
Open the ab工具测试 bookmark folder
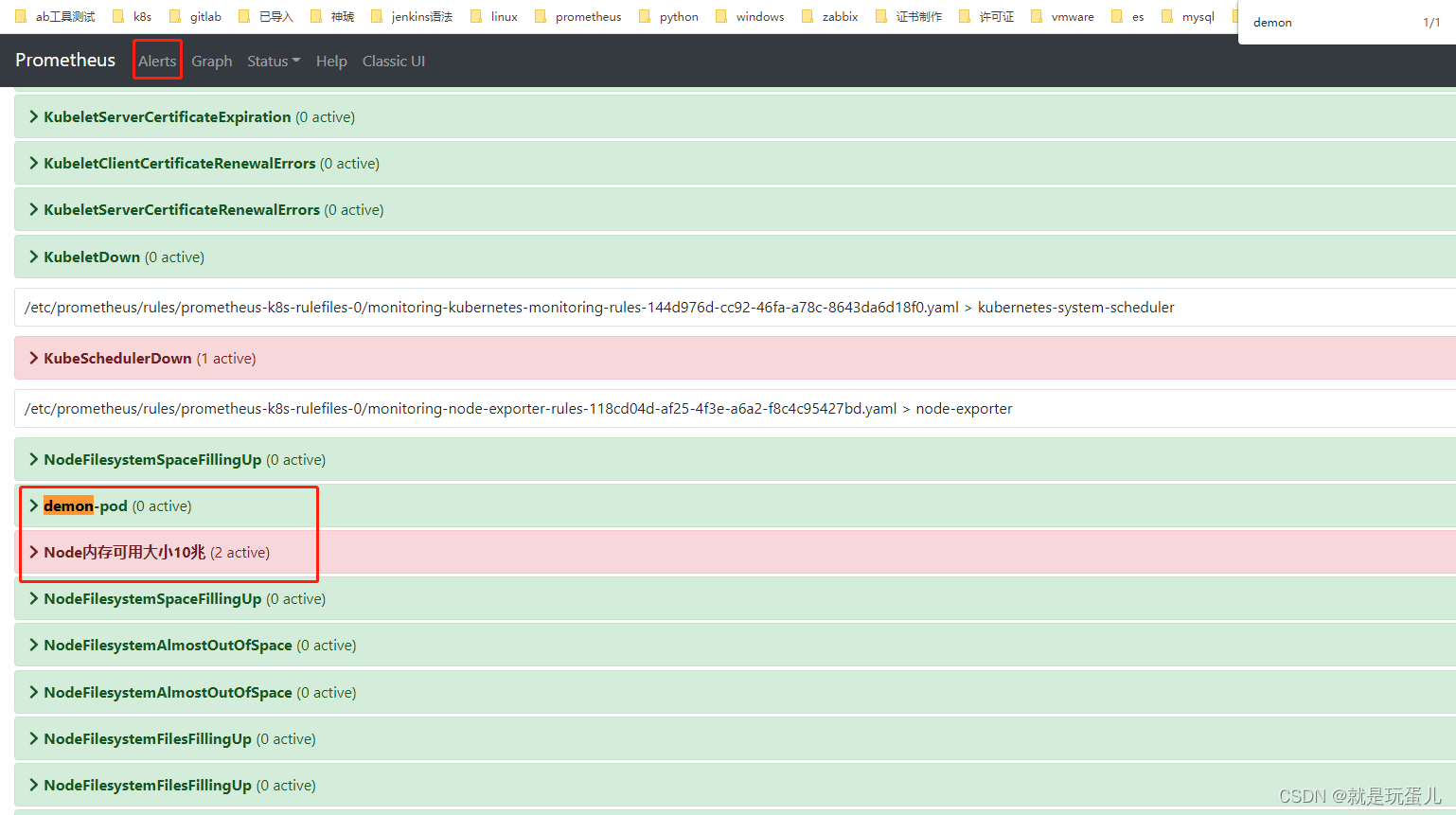pos(55,16)
